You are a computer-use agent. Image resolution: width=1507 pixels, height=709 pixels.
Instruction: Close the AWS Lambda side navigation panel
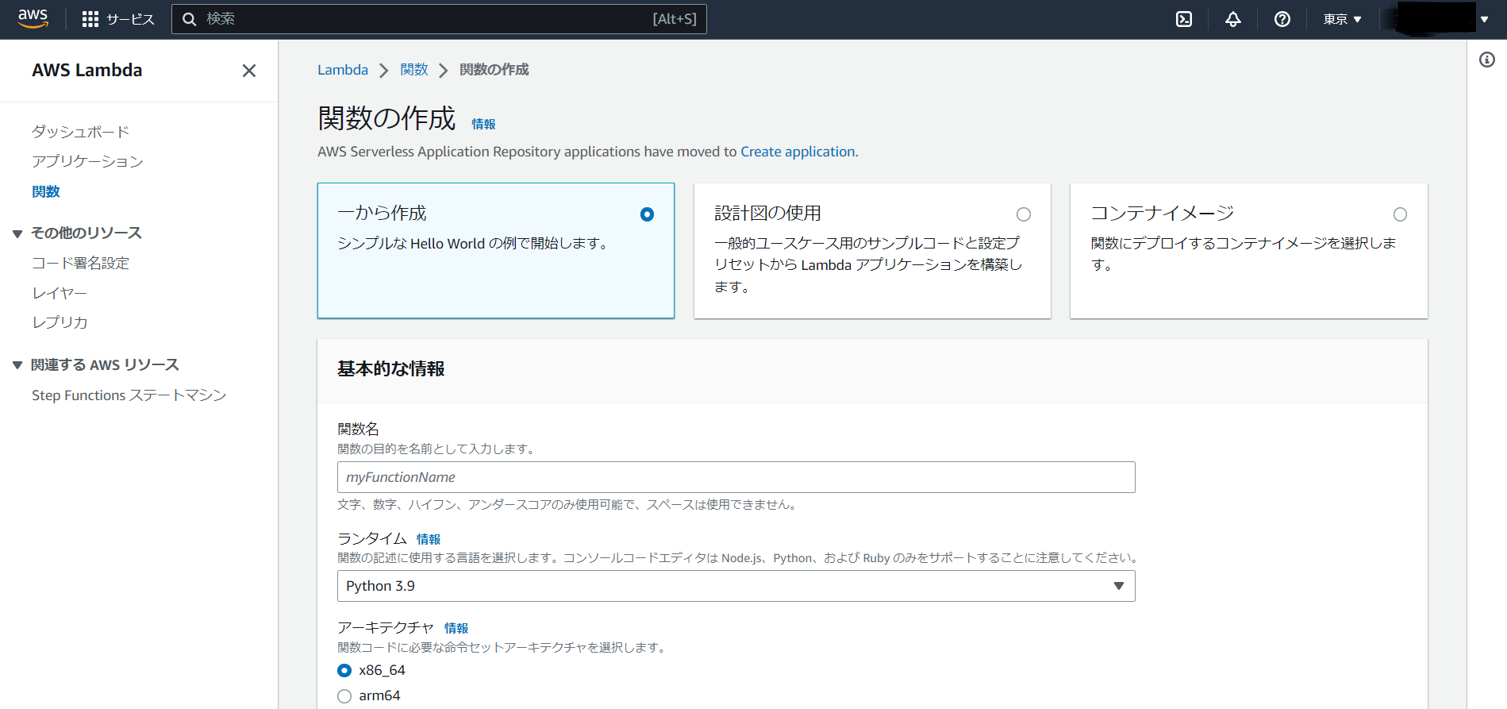pyautogui.click(x=249, y=71)
